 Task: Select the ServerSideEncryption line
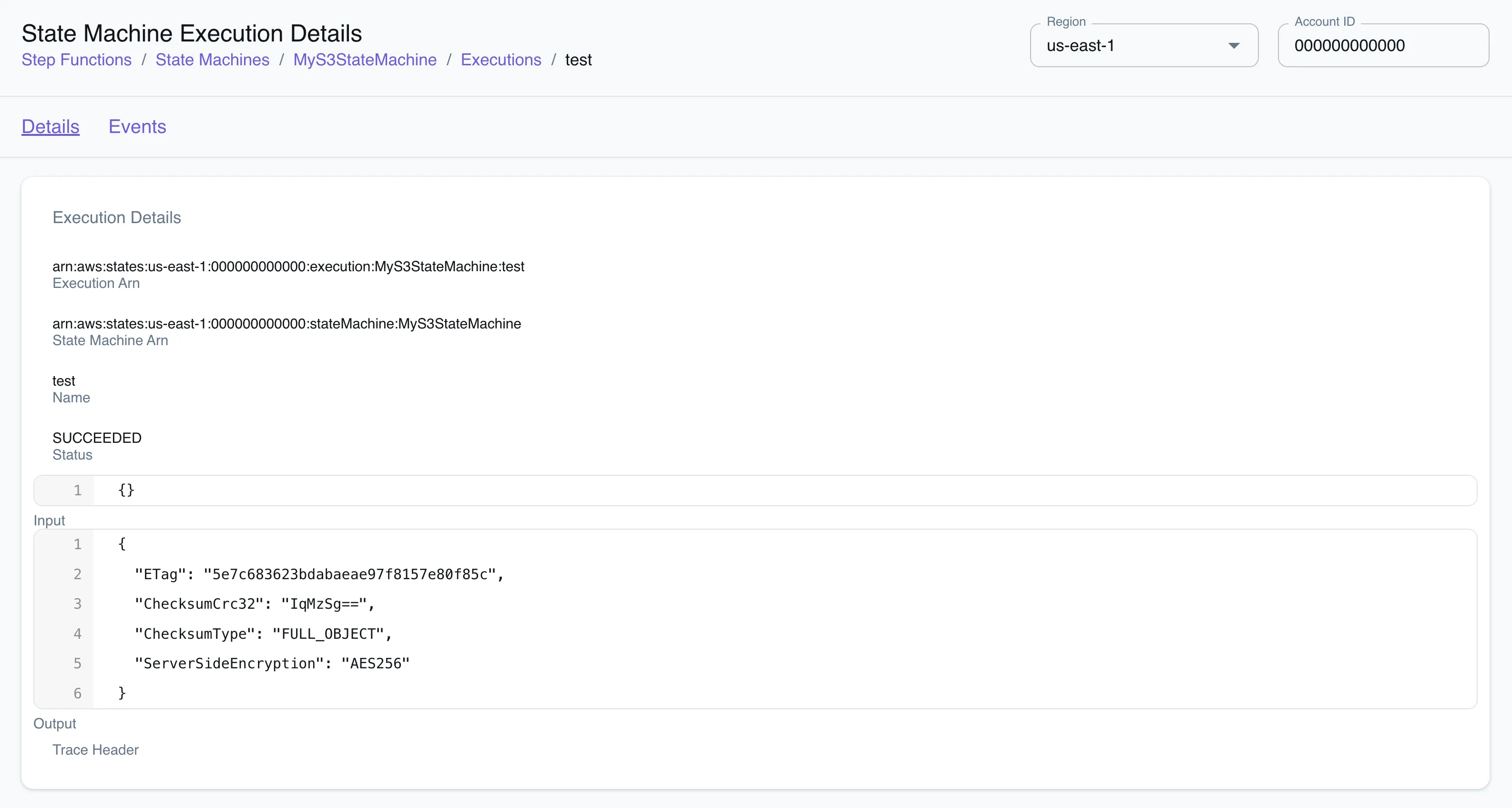pos(272,664)
